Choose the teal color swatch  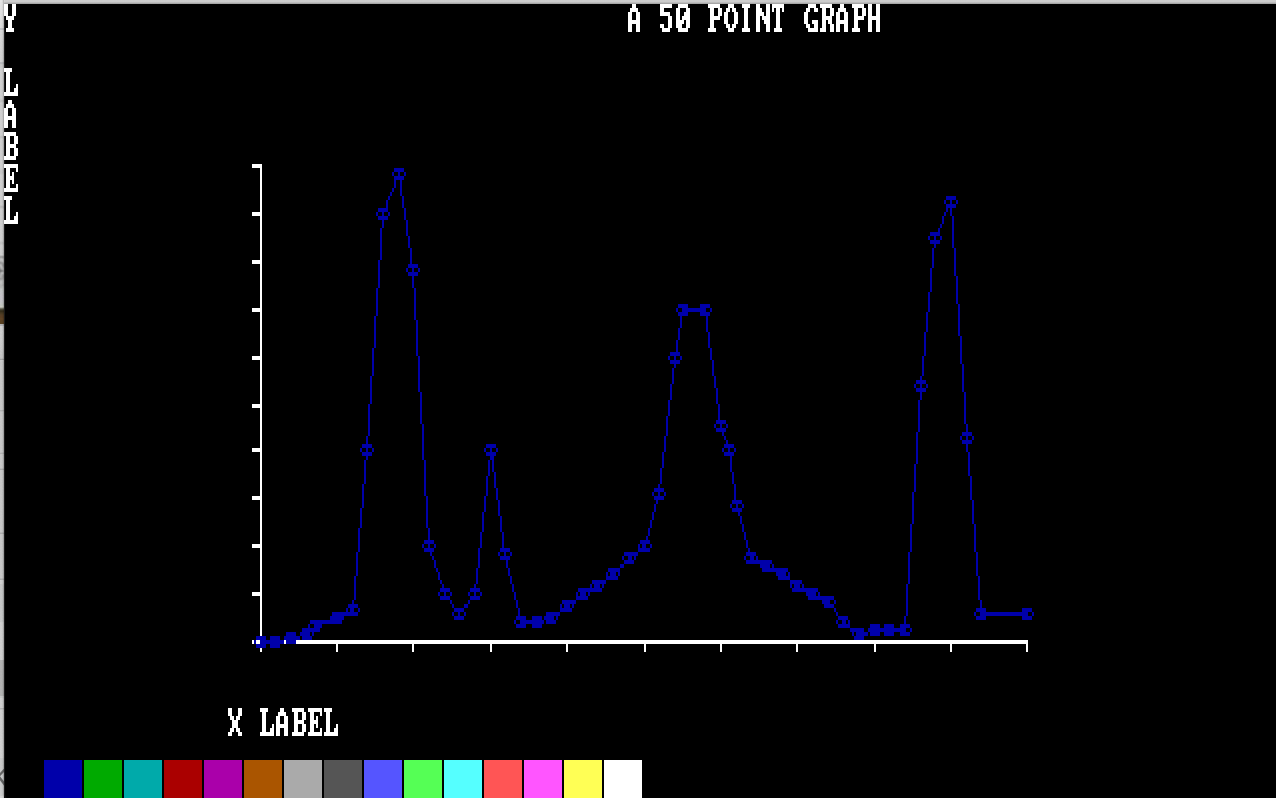point(143,779)
